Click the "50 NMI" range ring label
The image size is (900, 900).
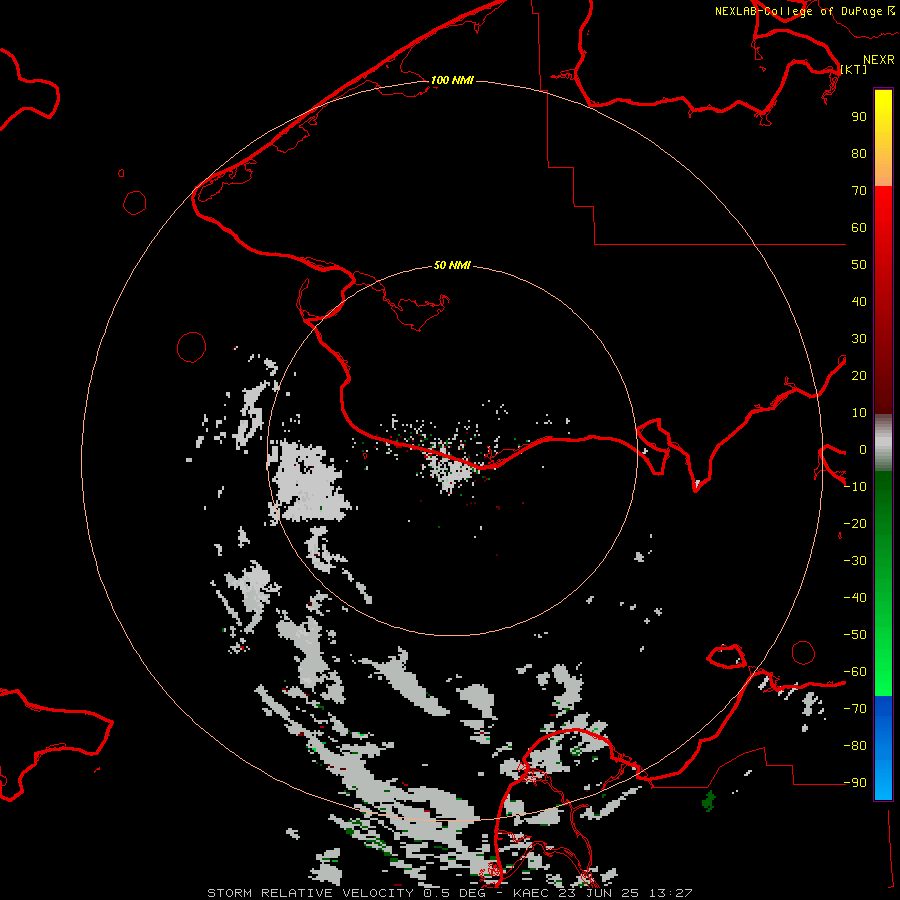coord(452,265)
